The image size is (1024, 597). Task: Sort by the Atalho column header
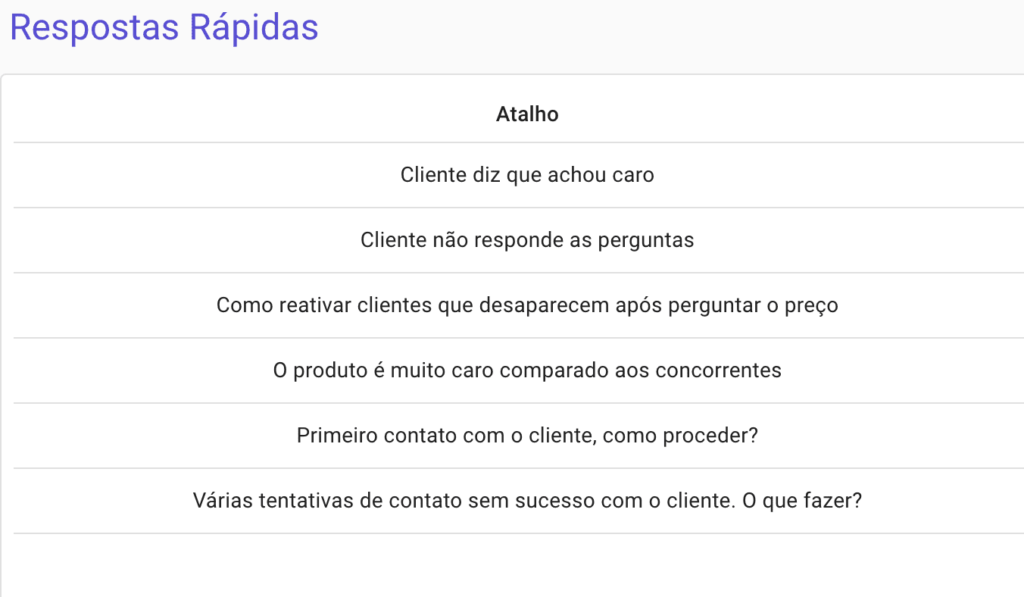(x=527, y=115)
